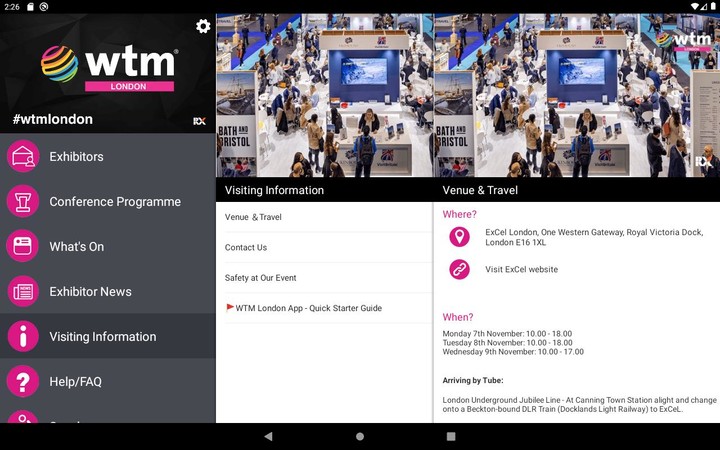The height and width of the screenshot is (450, 720).
Task: Tap the Android recent apps square button
Action: point(451,436)
